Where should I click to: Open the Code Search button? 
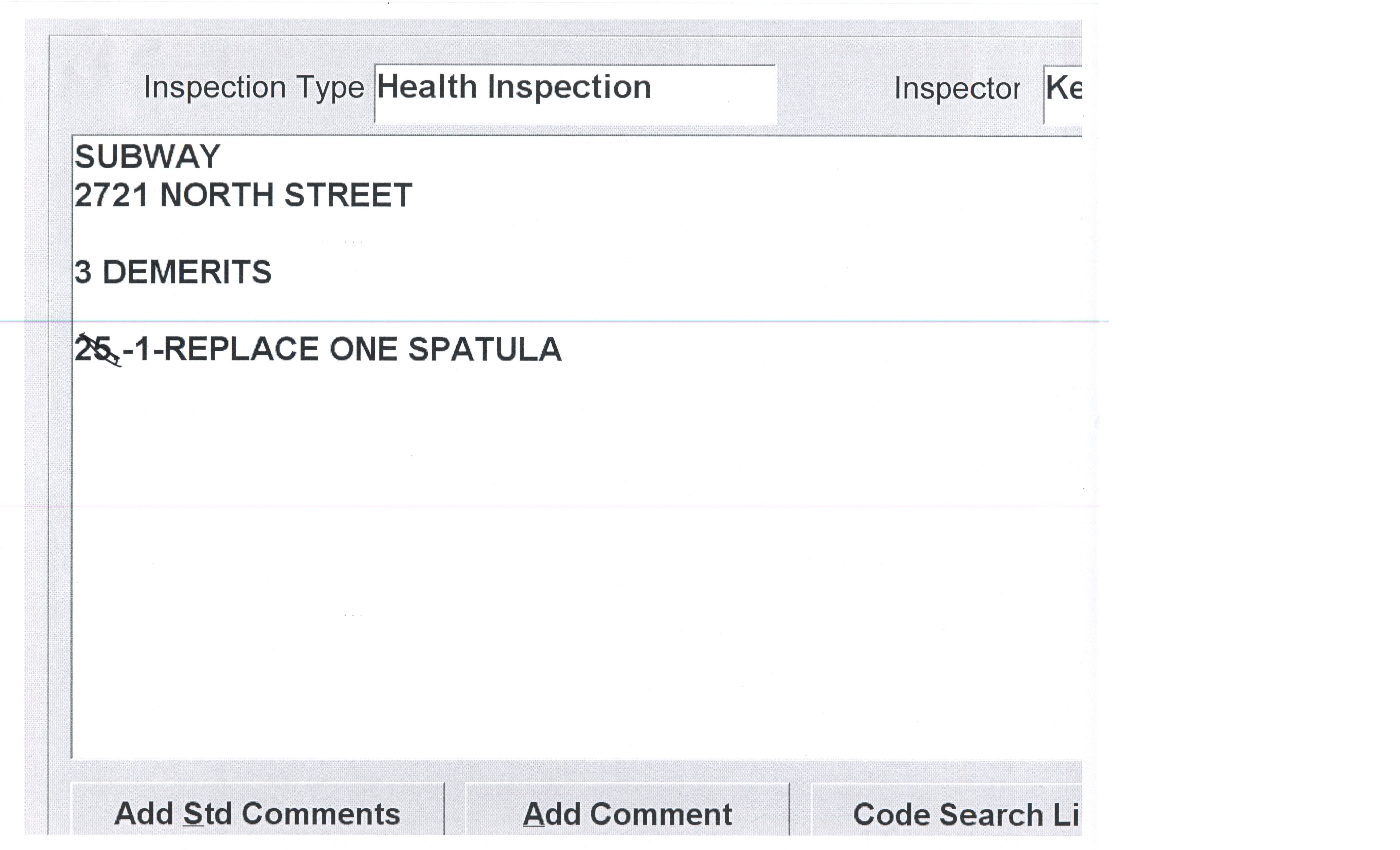click(946, 813)
